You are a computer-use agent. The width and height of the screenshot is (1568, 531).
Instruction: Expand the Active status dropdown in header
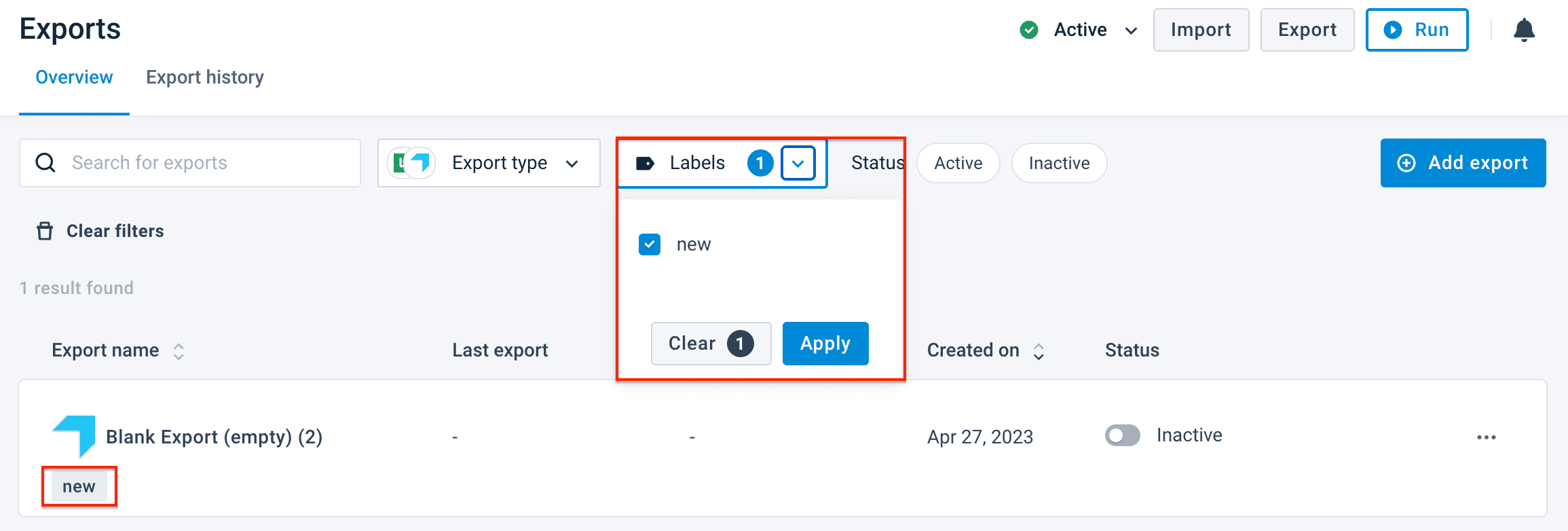[x=1131, y=31]
